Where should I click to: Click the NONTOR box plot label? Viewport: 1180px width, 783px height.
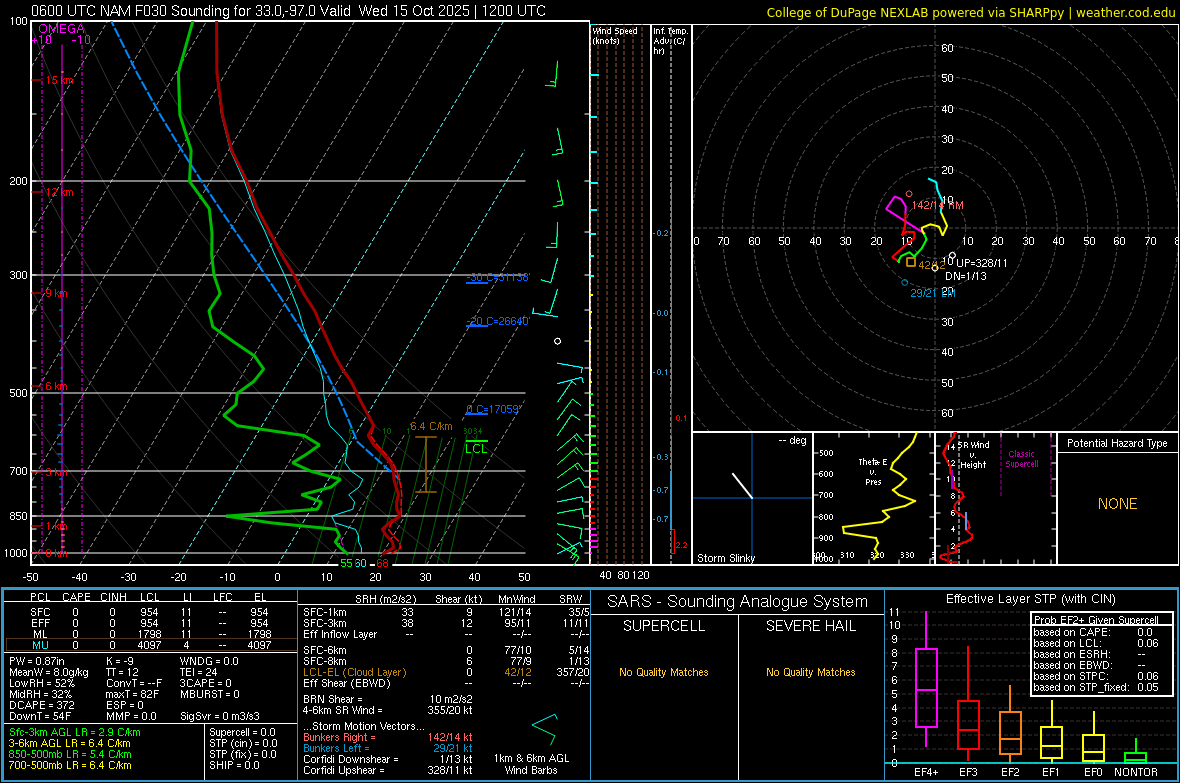click(1136, 772)
